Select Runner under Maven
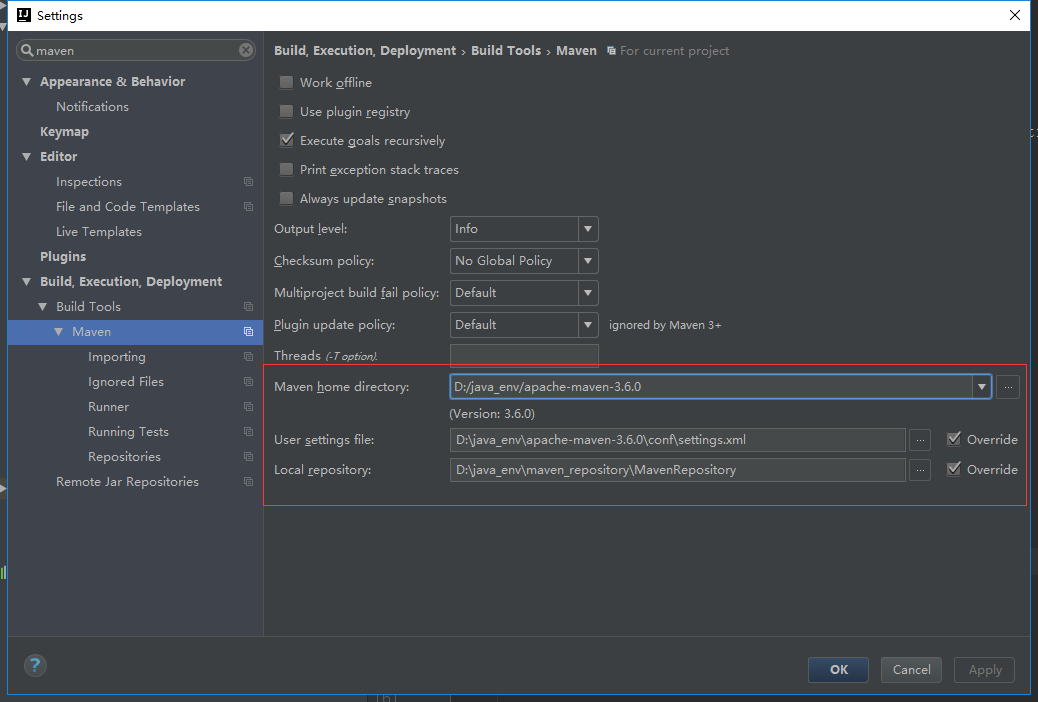This screenshot has height=702, width=1038. click(109, 407)
